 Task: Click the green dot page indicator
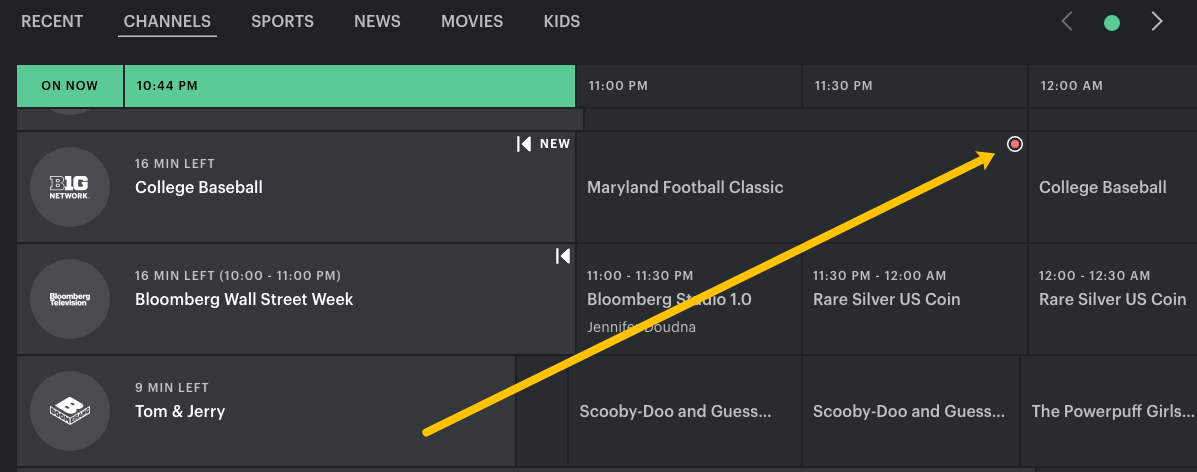(x=1111, y=22)
